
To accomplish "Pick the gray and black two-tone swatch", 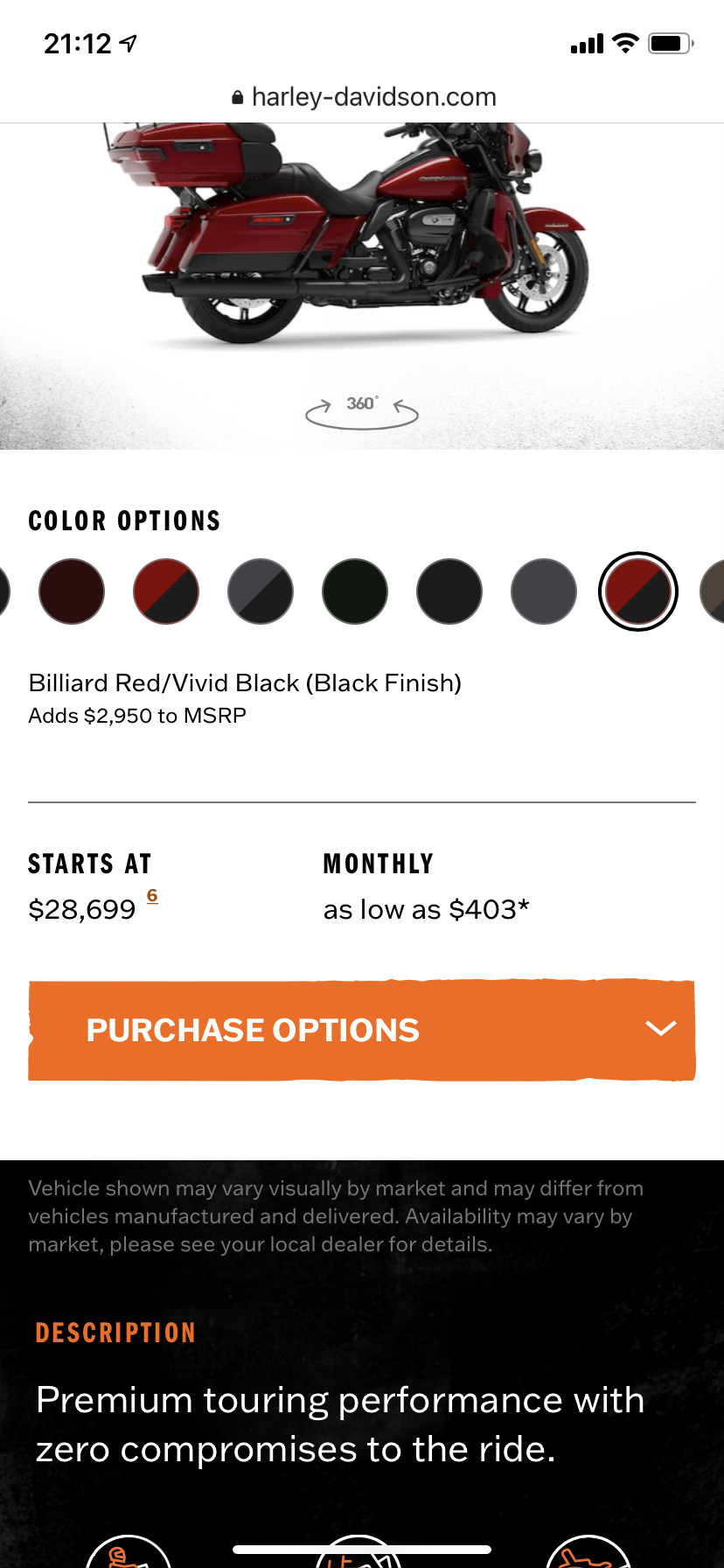I will [261, 591].
